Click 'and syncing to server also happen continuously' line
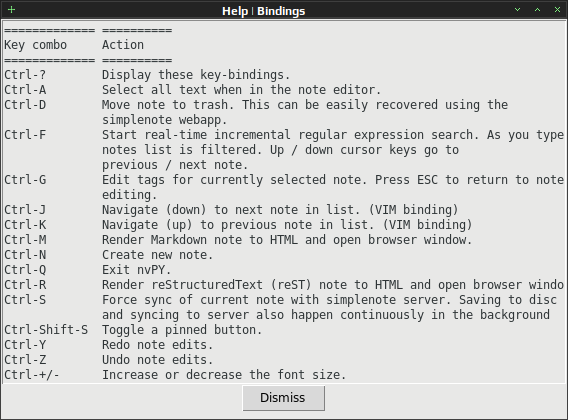The height and width of the screenshot is (420, 568). (326, 315)
